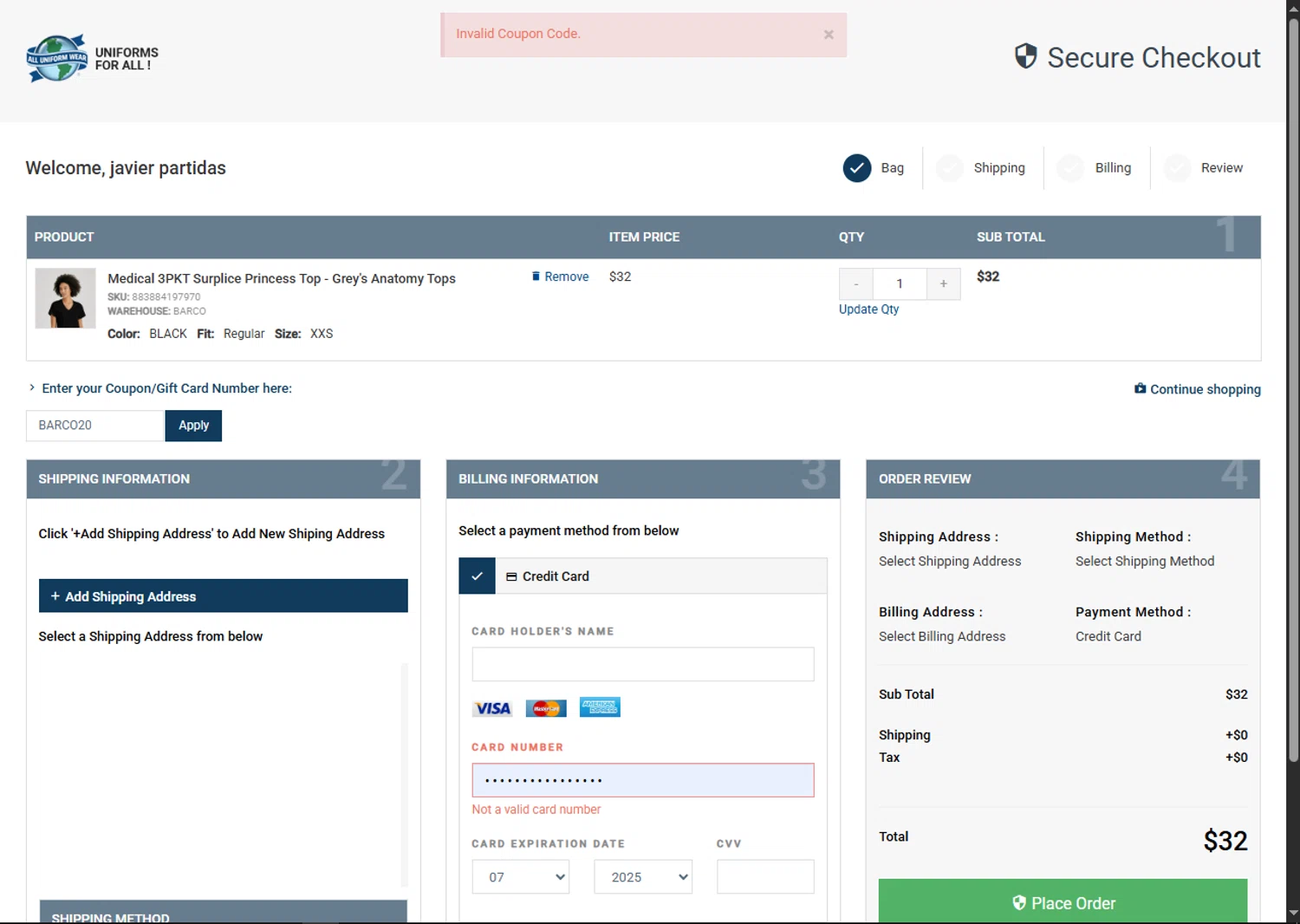Click the American Express logo
The height and width of the screenshot is (924, 1300).
pyautogui.click(x=600, y=707)
